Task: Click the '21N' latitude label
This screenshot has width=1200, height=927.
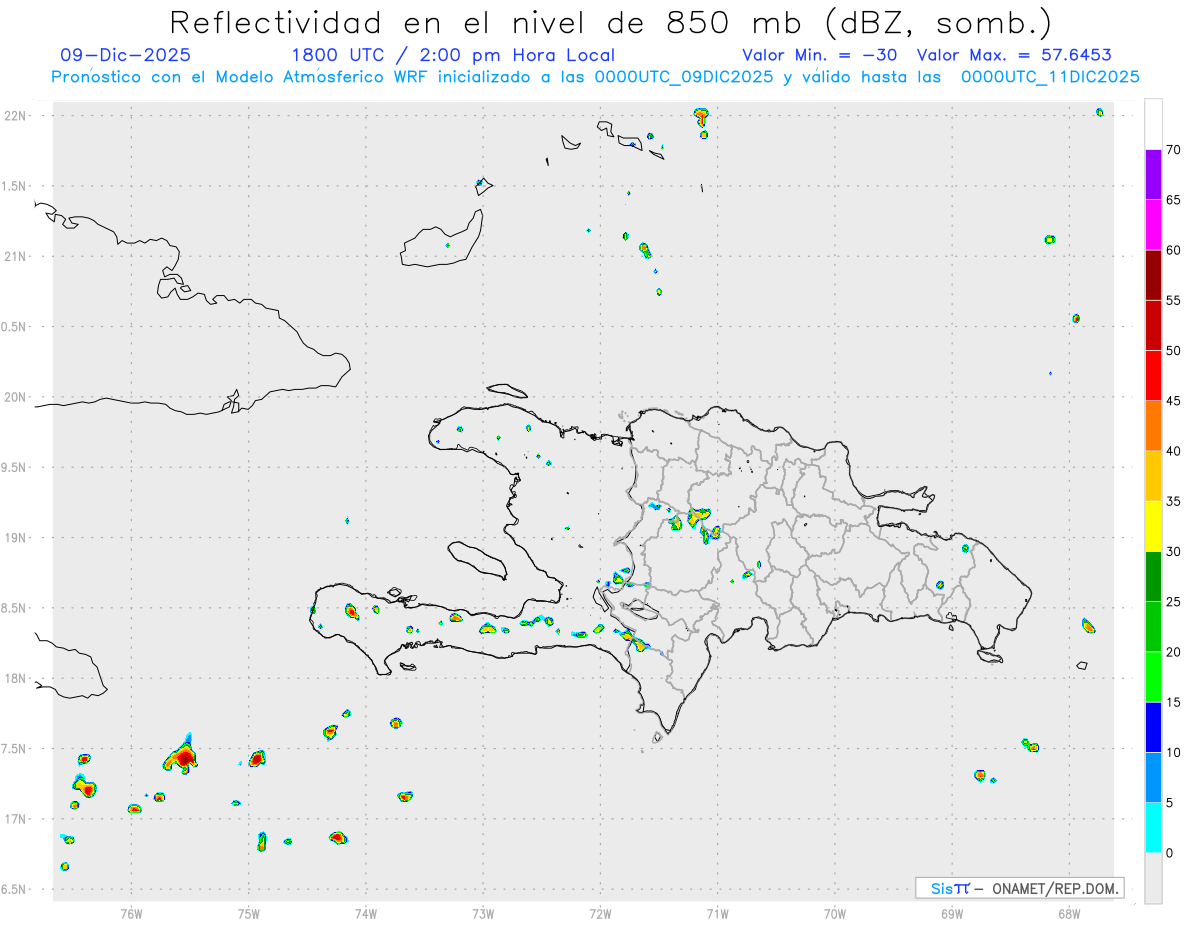Action: click(x=15, y=256)
